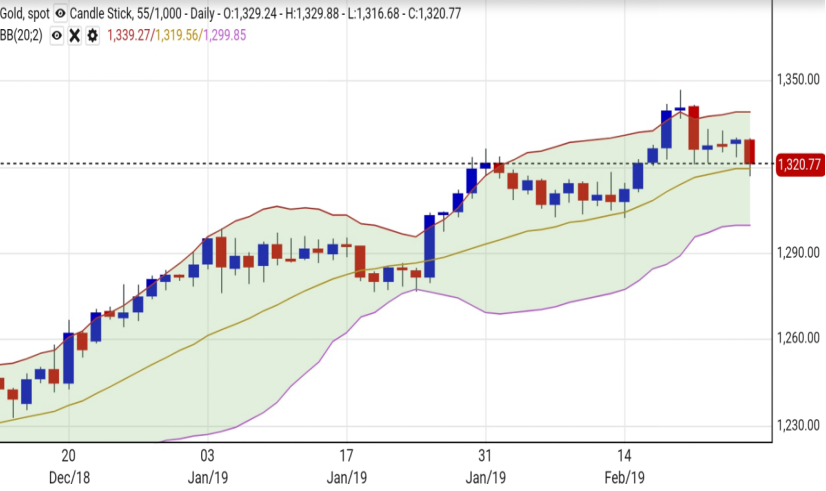Click the red upper band value 1,339.27

pos(128,35)
